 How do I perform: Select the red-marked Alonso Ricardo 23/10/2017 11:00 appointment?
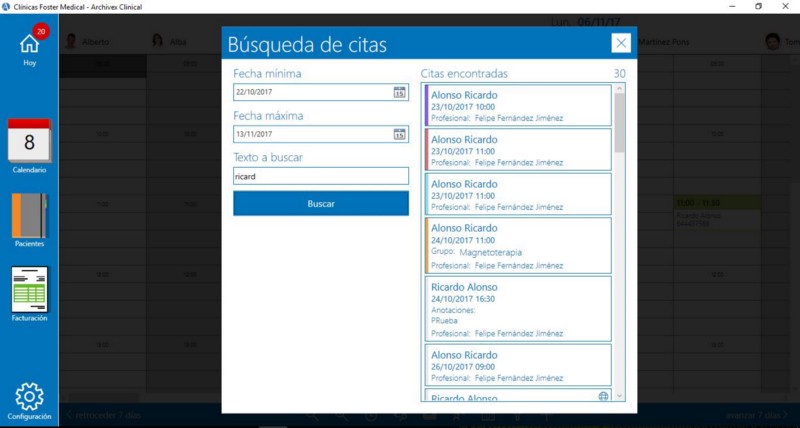518,149
